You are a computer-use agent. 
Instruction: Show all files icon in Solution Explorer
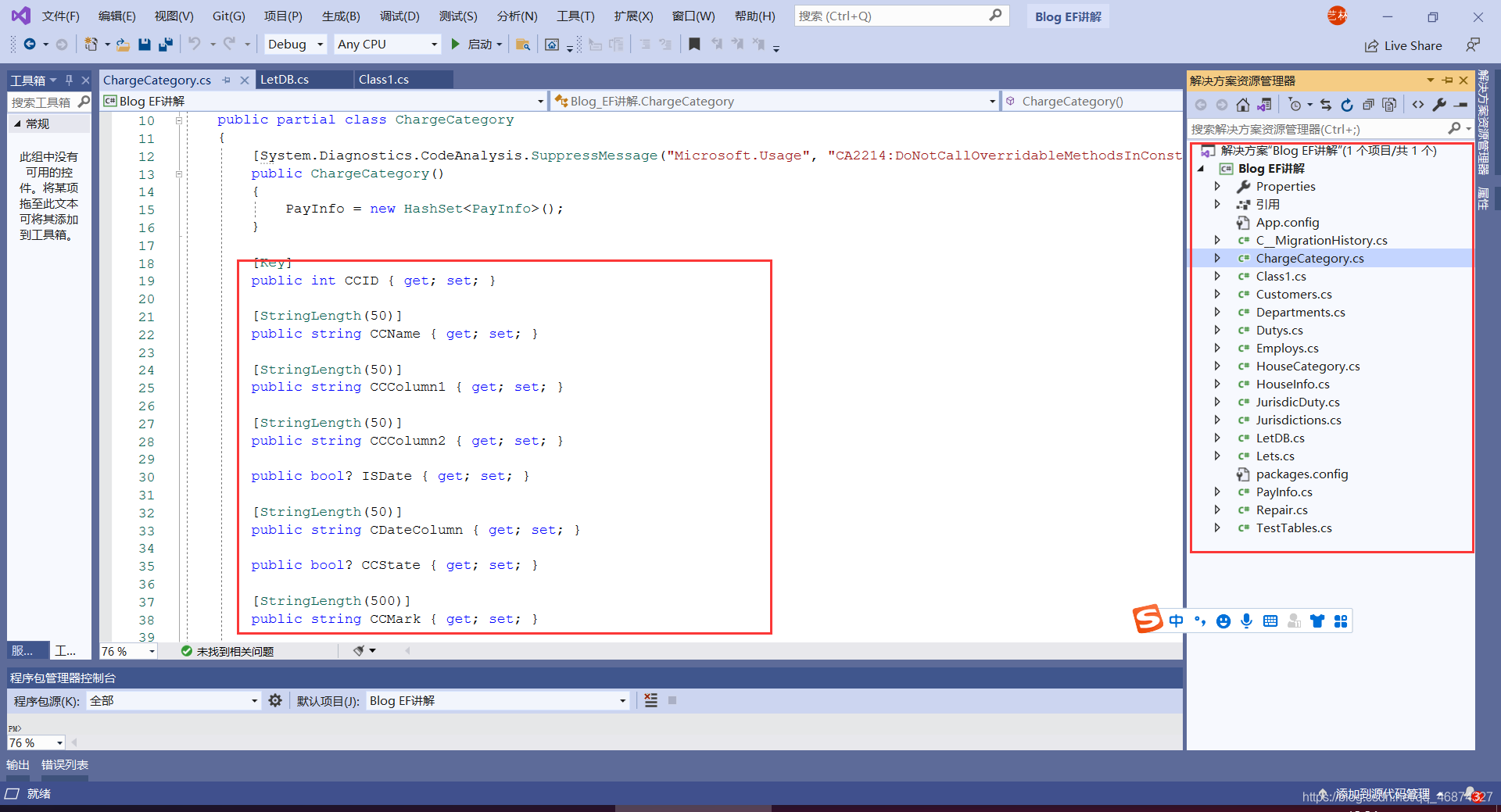(1389, 105)
